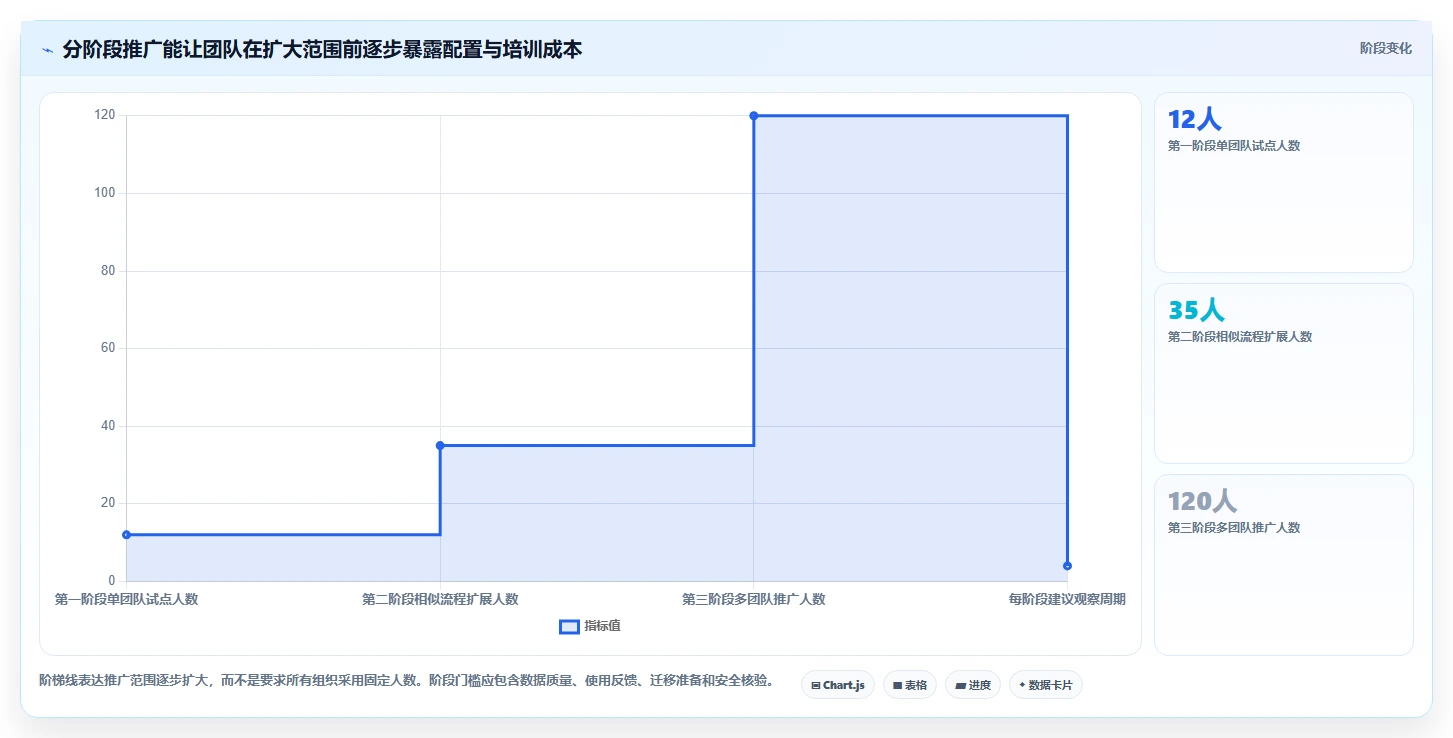This screenshot has width=1453, height=738.
Task: Select the Chart.js tag
Action: pyautogui.click(x=838, y=685)
